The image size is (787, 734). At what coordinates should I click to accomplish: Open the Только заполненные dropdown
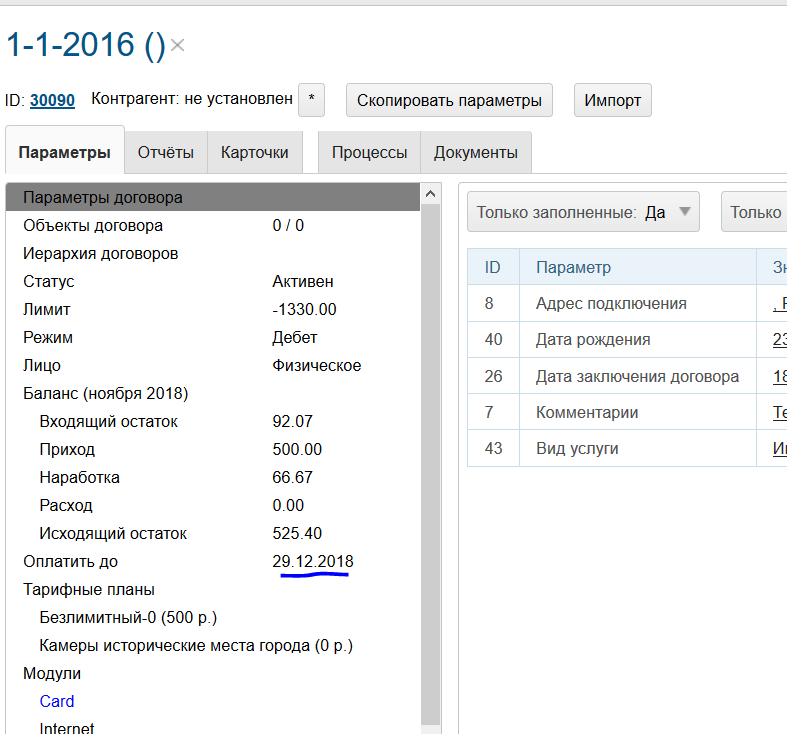click(x=583, y=212)
